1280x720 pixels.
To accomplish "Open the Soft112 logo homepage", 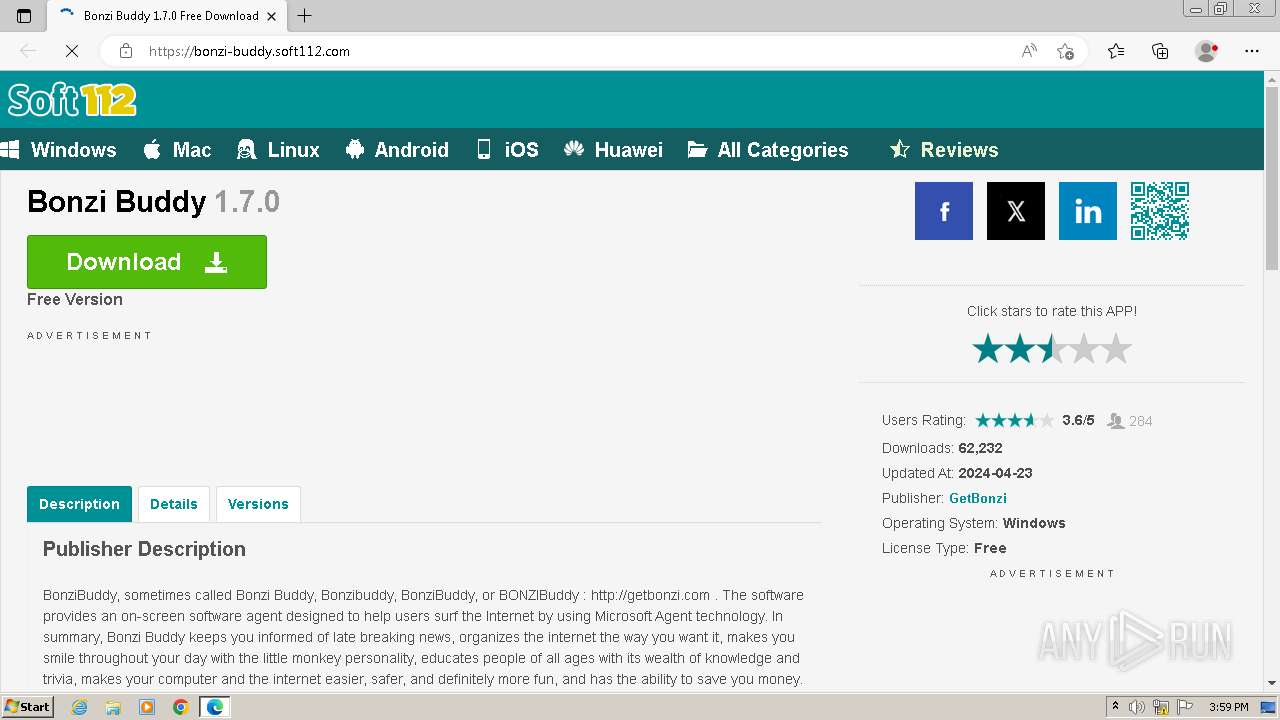I will click(72, 100).
